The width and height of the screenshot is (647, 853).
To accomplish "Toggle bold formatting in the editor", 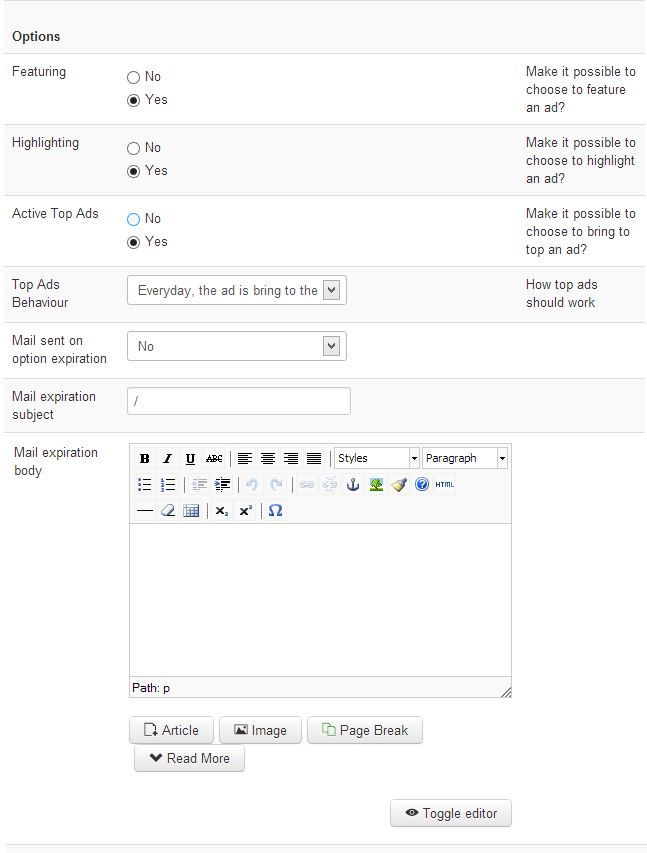I will tap(145, 459).
